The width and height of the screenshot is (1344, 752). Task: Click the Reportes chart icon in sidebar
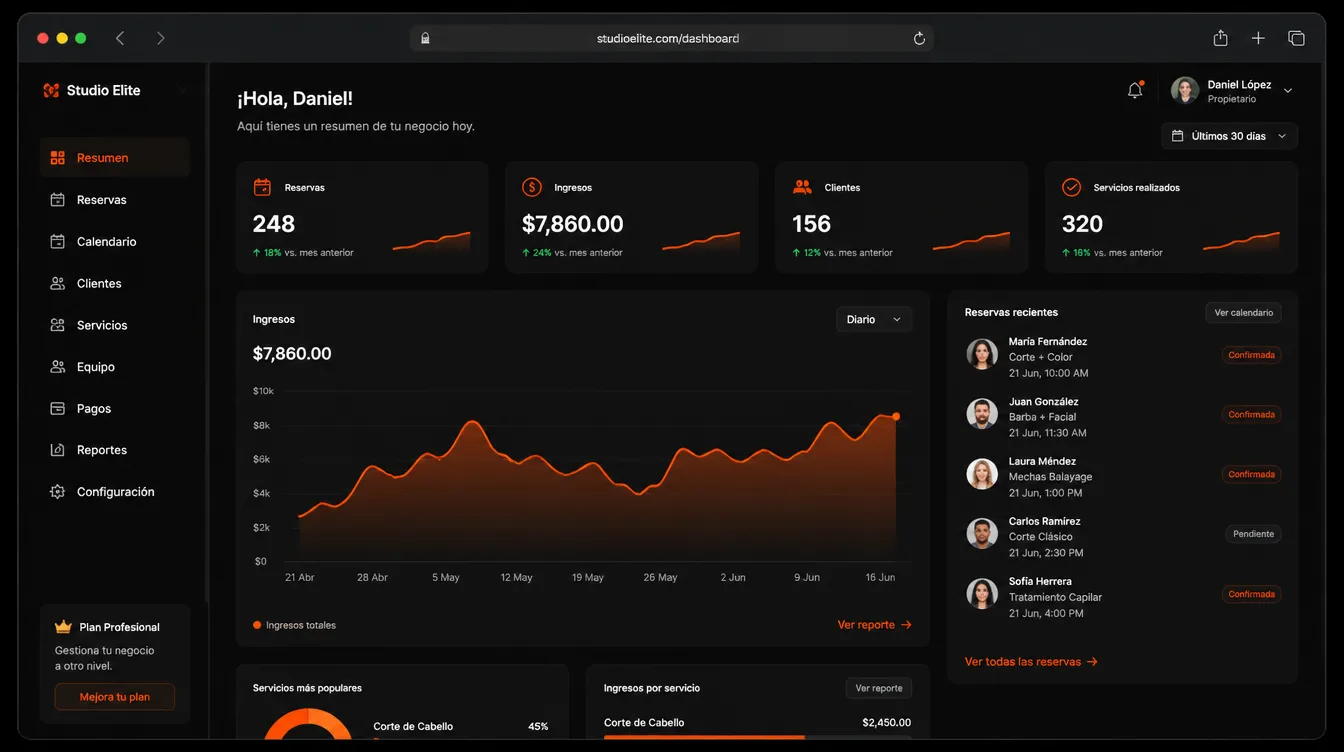coord(57,450)
